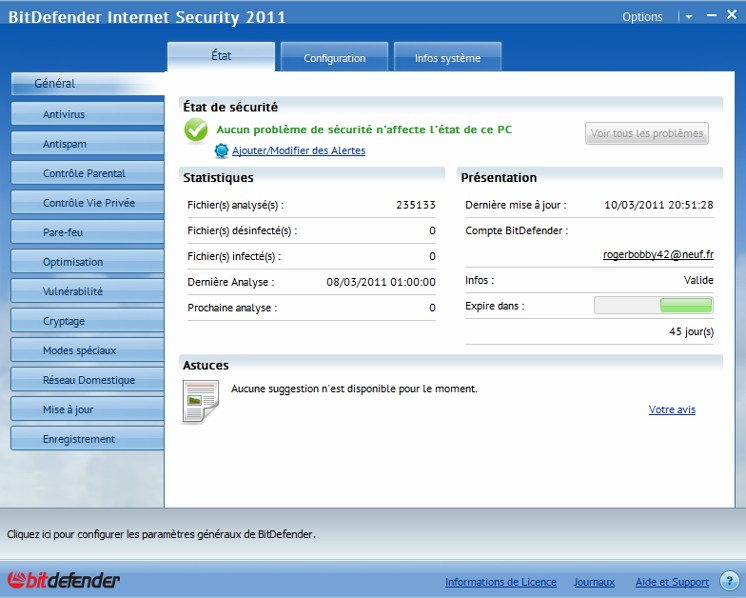Open the Mise à jour section
This screenshot has width=746, height=598.
[x=88, y=409]
